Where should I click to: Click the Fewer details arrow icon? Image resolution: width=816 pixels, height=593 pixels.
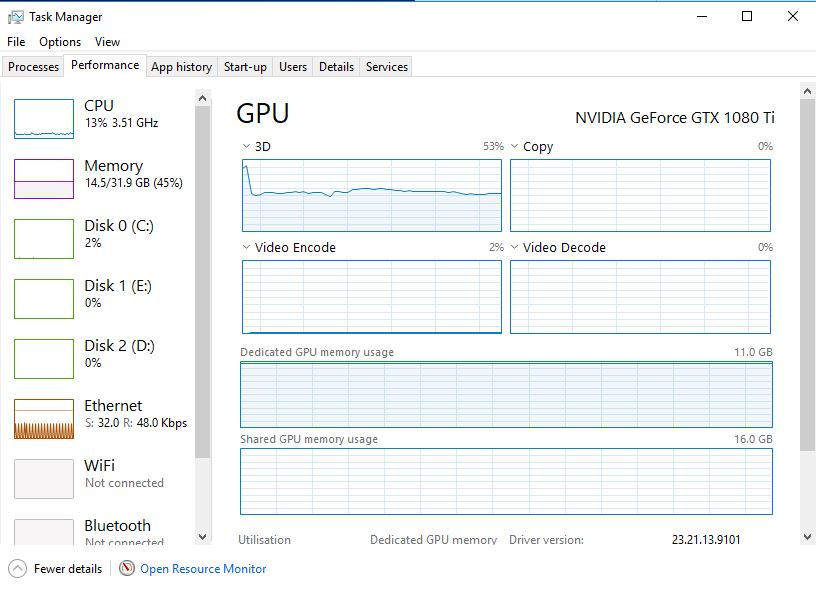pyautogui.click(x=17, y=569)
